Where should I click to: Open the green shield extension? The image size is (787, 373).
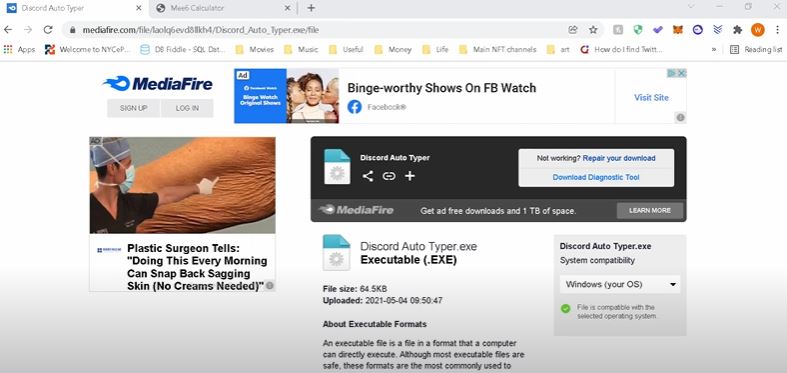coord(638,30)
